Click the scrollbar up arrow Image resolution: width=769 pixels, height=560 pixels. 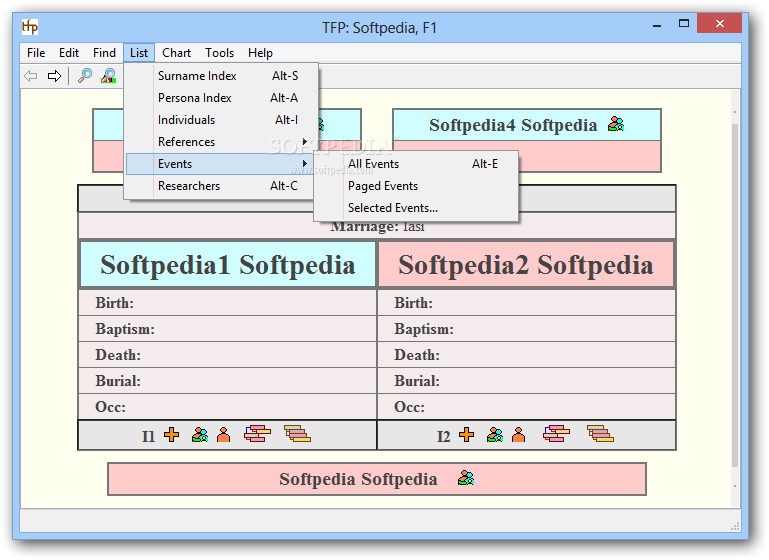pos(735,112)
